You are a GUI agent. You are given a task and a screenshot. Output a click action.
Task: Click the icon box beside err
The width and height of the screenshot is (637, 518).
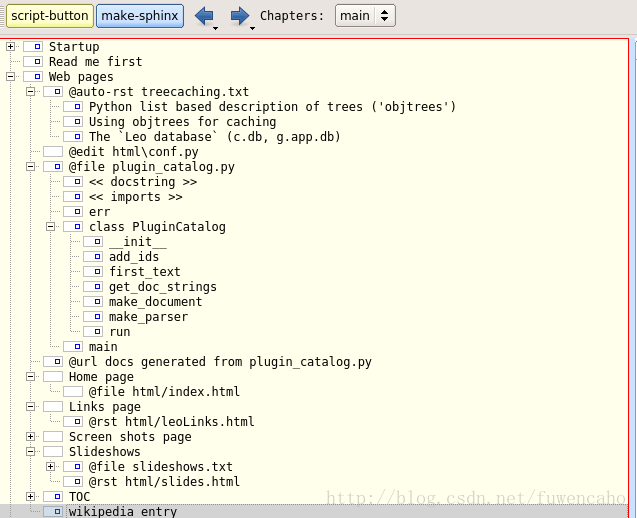point(73,211)
